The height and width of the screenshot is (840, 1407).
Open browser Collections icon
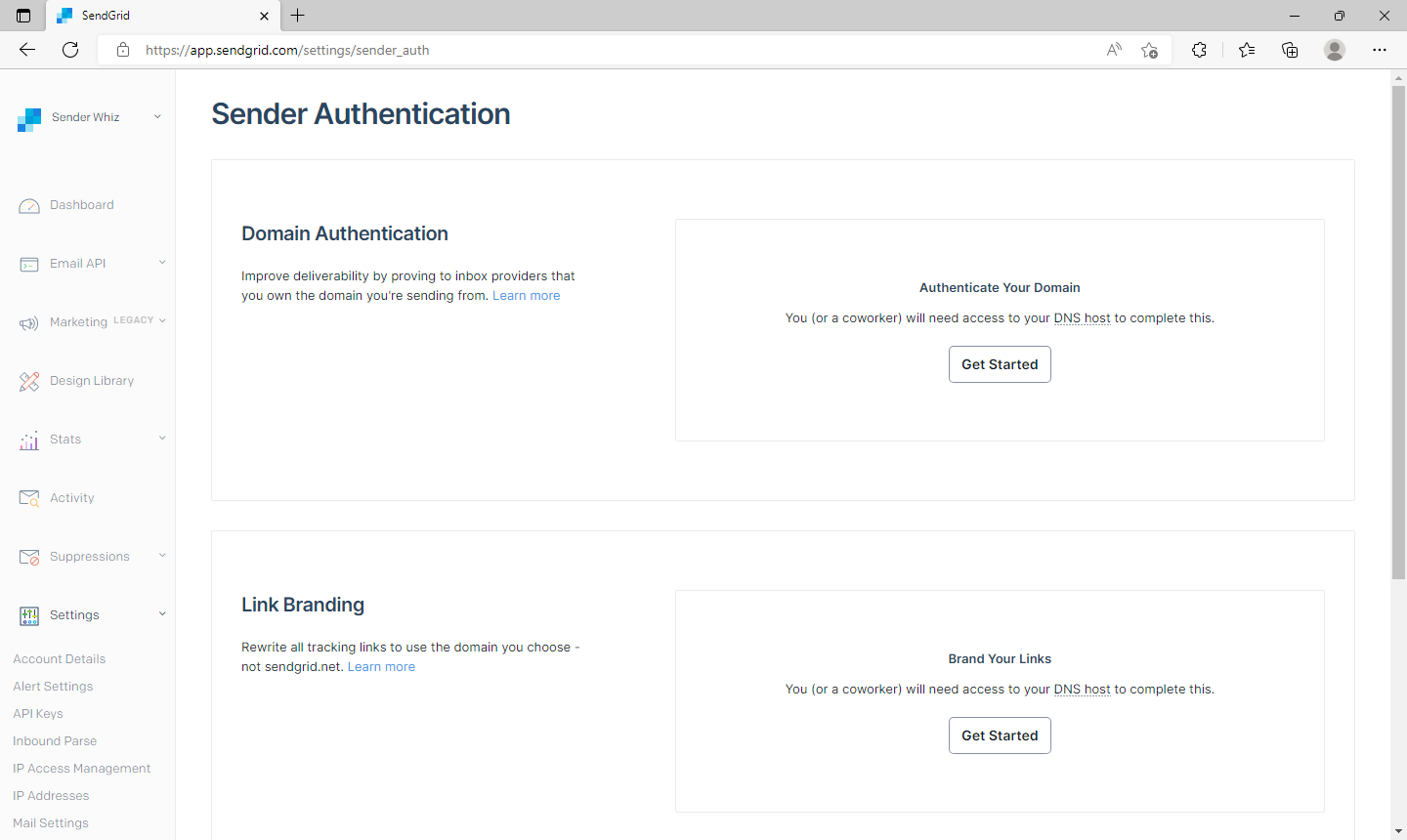1290,50
